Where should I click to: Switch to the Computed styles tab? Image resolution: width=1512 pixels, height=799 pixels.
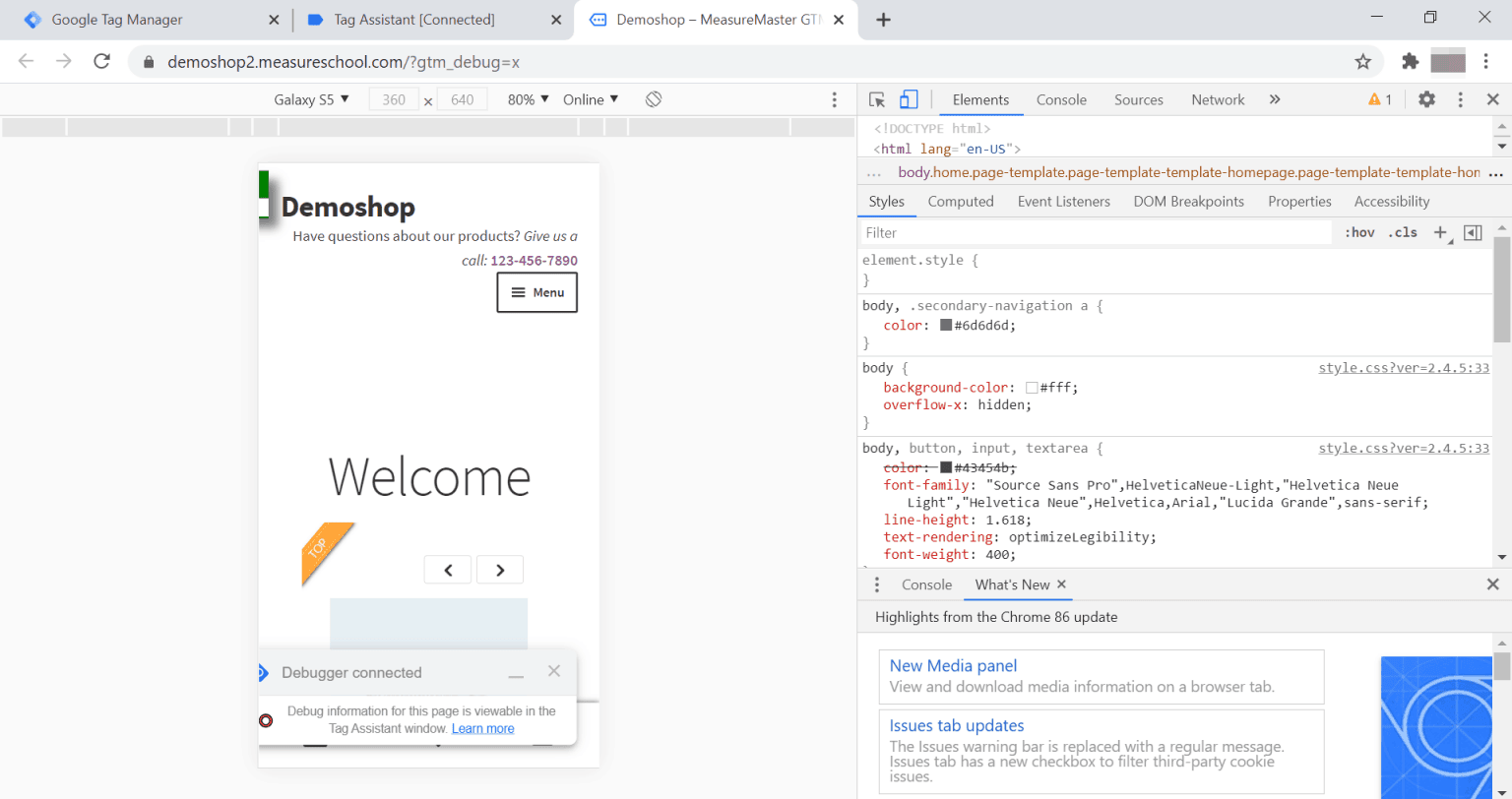point(960,202)
